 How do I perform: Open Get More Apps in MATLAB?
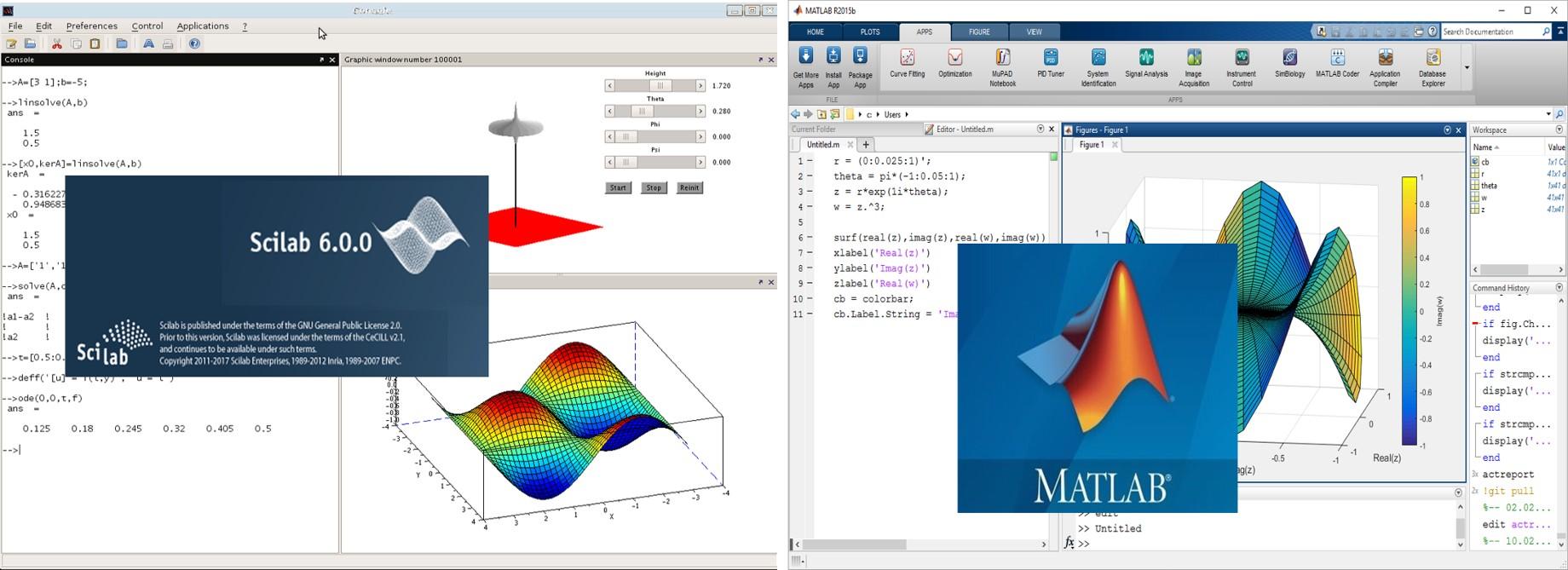[x=805, y=67]
